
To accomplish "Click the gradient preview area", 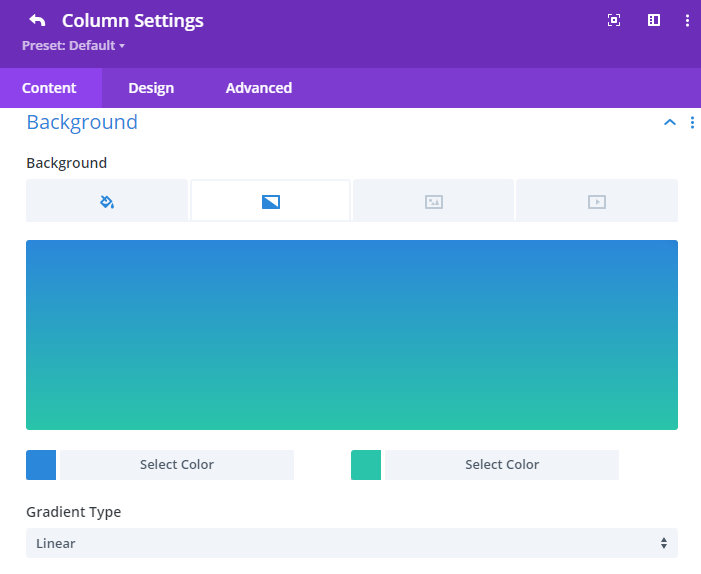I will pyautogui.click(x=352, y=335).
